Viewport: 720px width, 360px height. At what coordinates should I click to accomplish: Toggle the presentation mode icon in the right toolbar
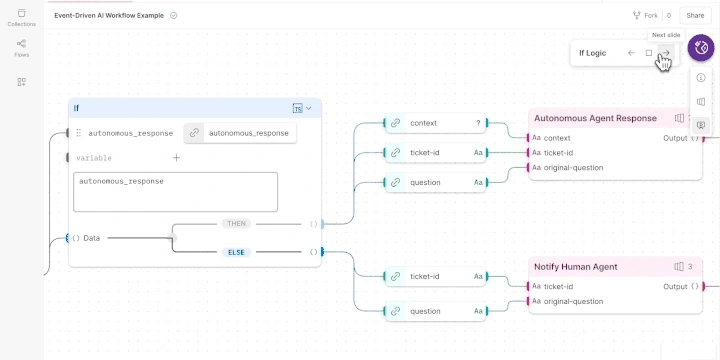click(701, 125)
